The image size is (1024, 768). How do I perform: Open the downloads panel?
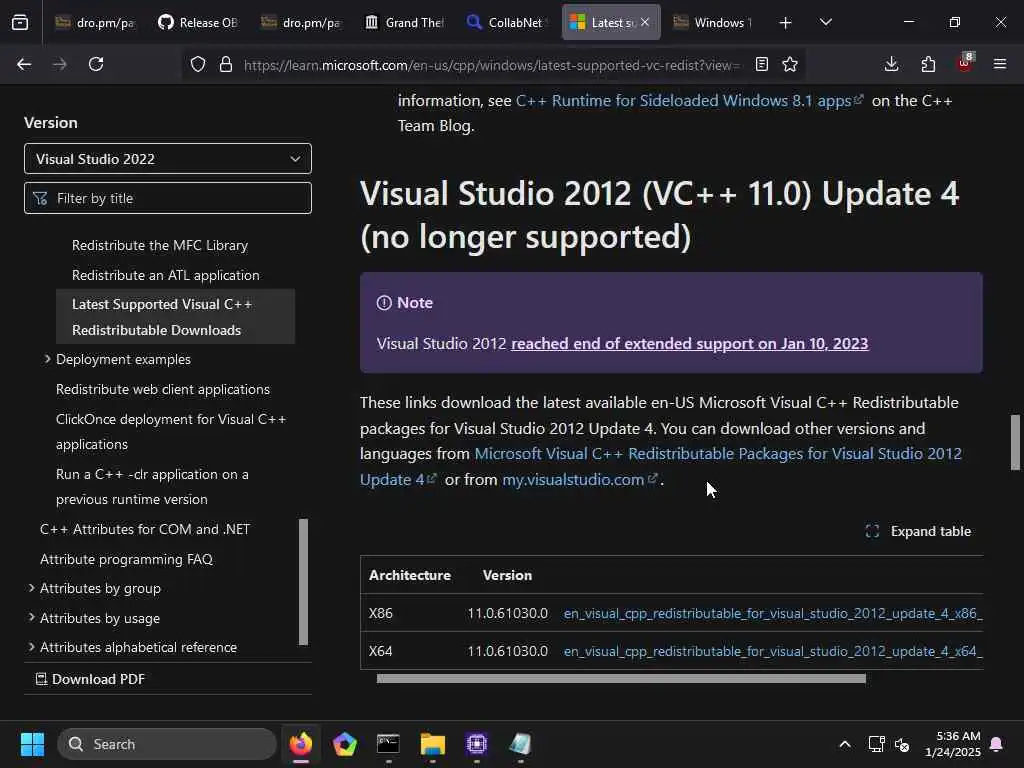coord(891,64)
